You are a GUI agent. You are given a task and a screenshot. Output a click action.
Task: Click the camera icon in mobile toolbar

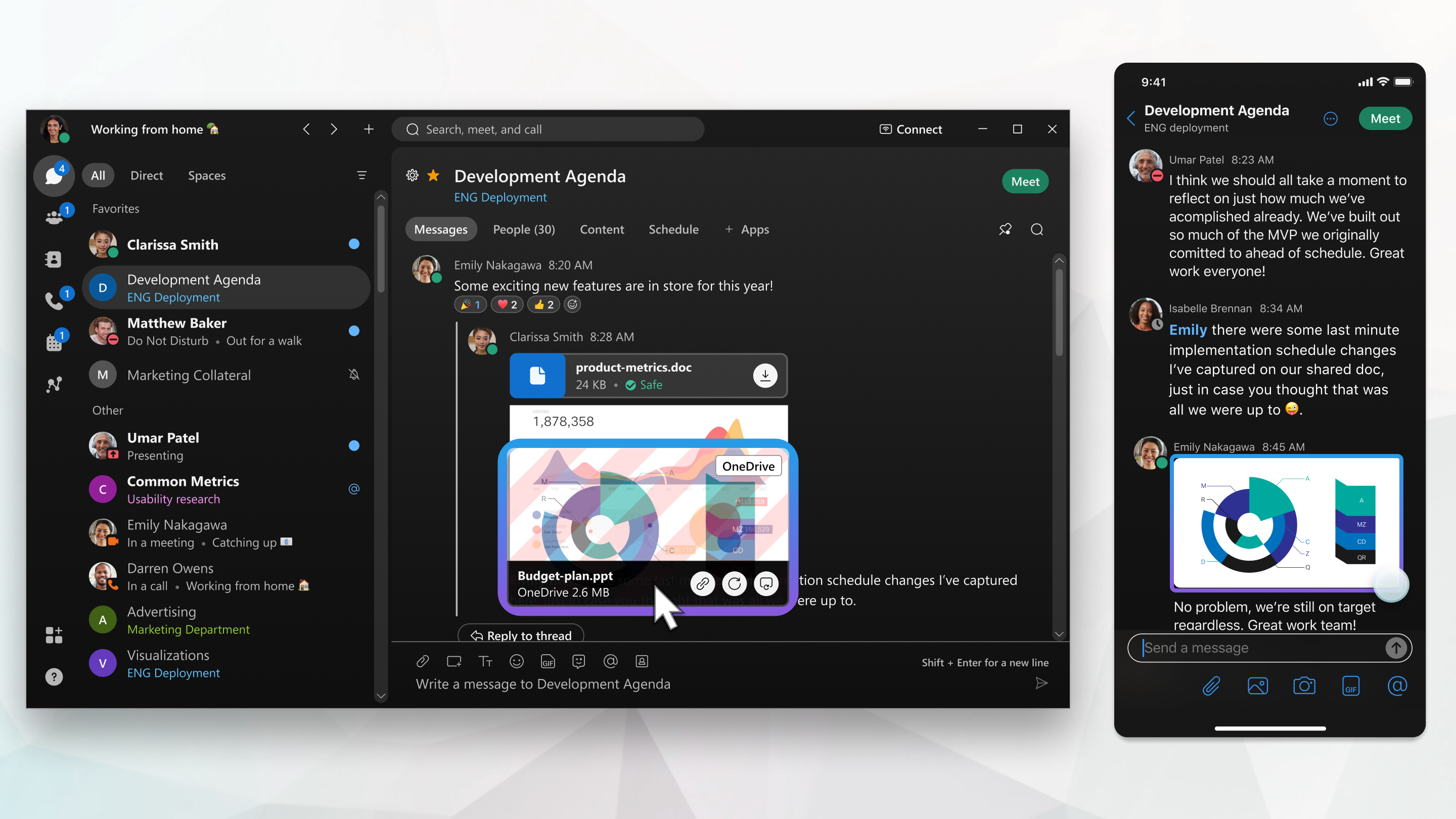click(x=1304, y=686)
